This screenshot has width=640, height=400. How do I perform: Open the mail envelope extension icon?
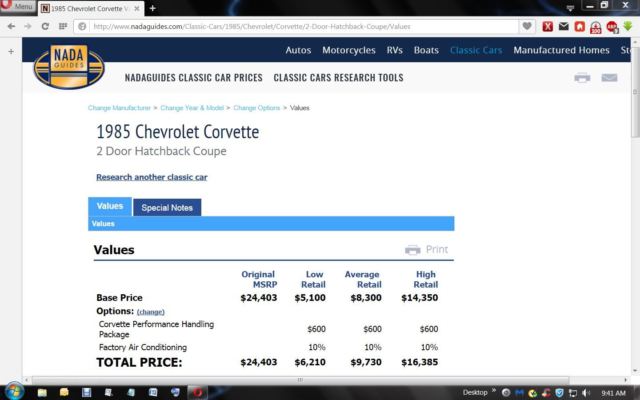[564, 27]
